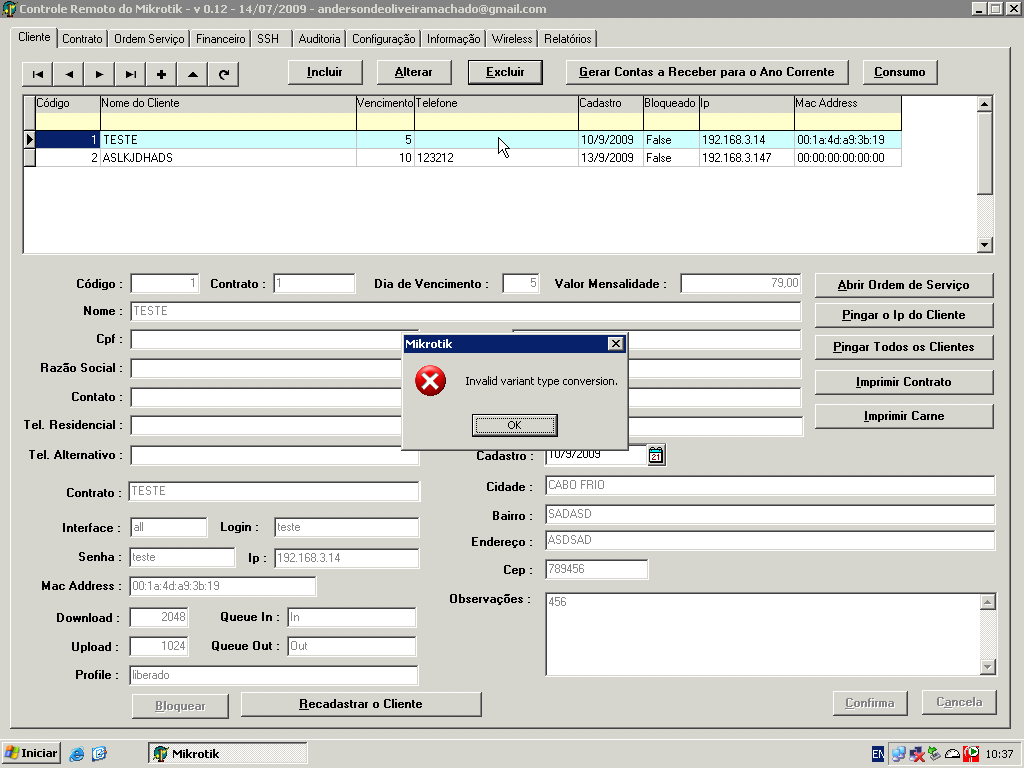Viewport: 1024px width, 768px height.
Task: Go to previous record arrow
Action: 68,74
